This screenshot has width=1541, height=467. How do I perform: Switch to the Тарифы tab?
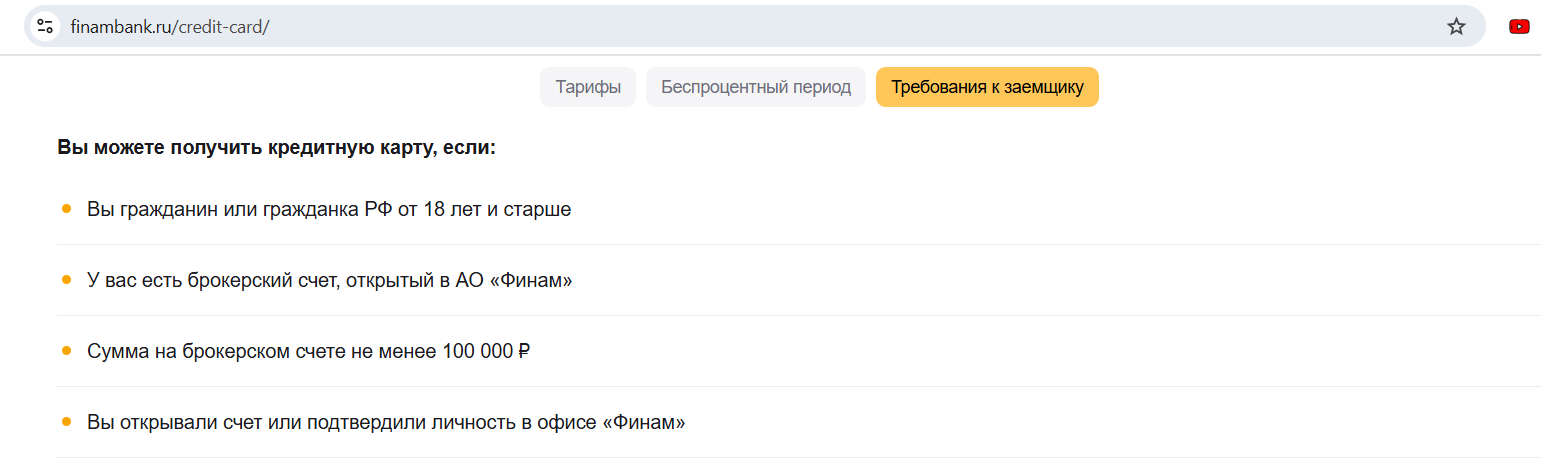pos(588,87)
